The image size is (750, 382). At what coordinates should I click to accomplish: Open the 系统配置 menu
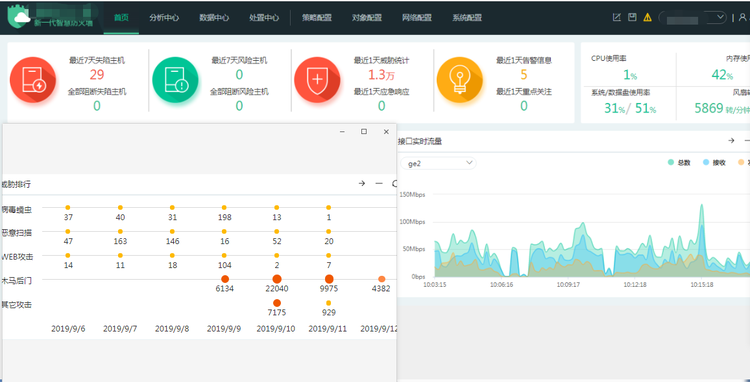[467, 18]
